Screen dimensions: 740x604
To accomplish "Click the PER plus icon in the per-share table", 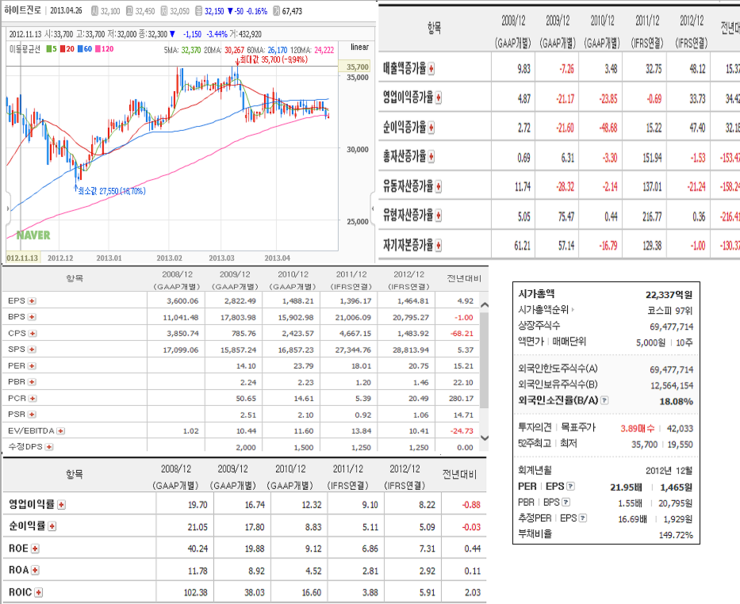I will pyautogui.click(x=32, y=366).
